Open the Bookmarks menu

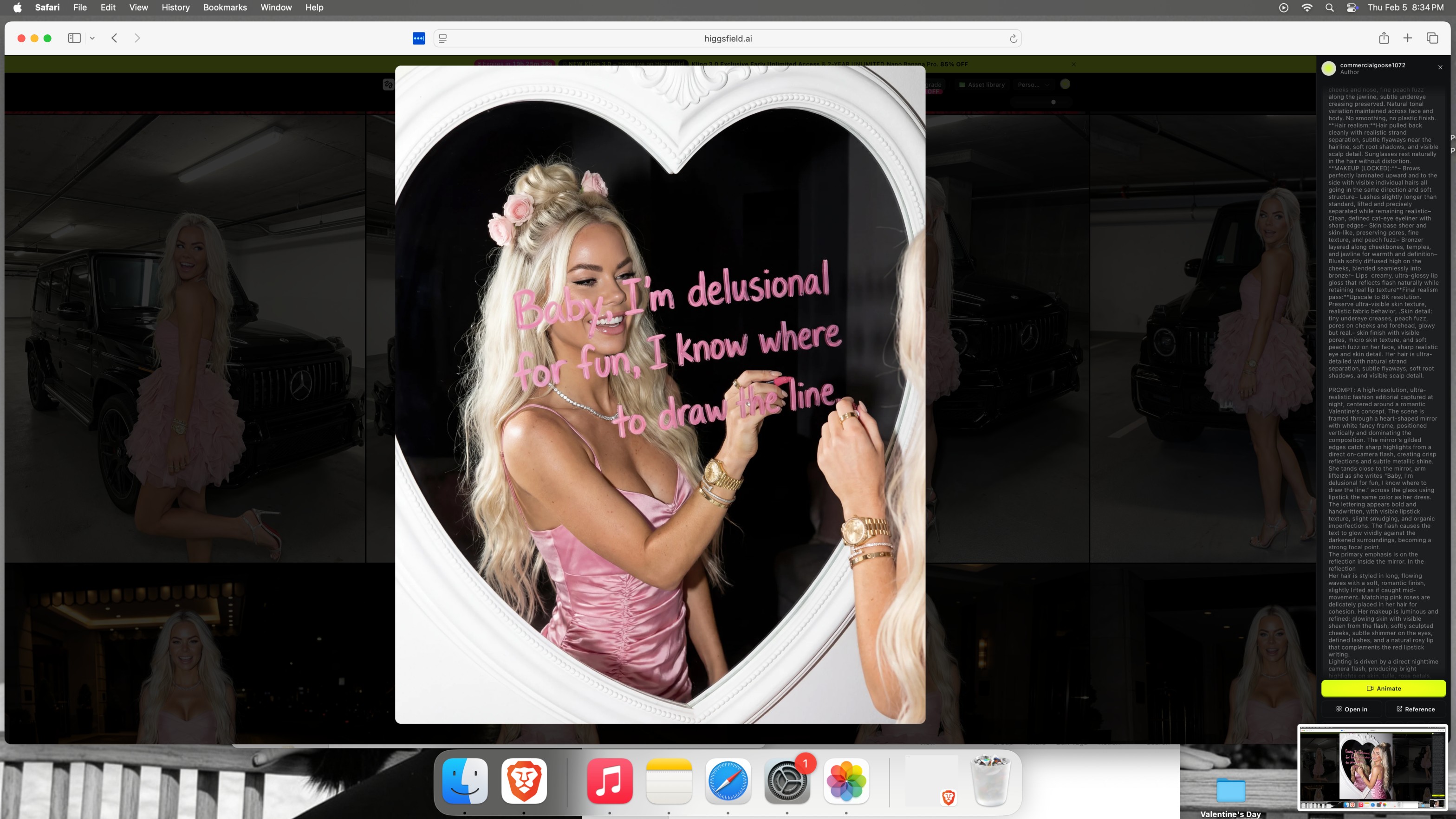tap(224, 7)
